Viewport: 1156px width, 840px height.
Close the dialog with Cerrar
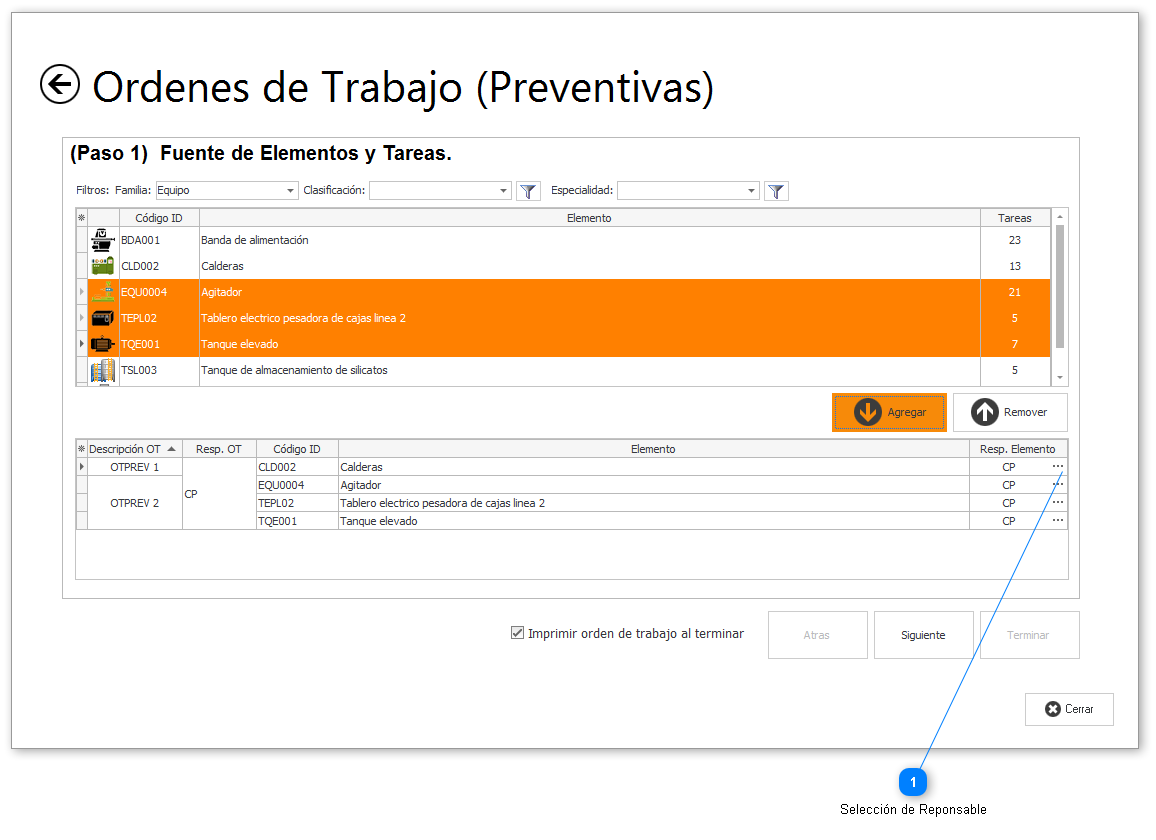click(1069, 709)
